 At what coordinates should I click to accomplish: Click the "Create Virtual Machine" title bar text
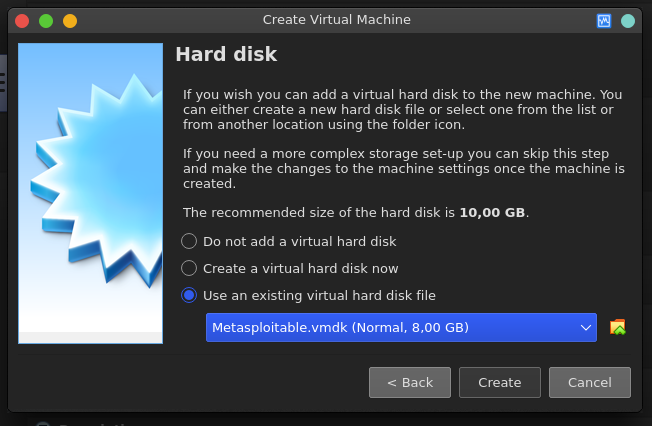(x=336, y=20)
